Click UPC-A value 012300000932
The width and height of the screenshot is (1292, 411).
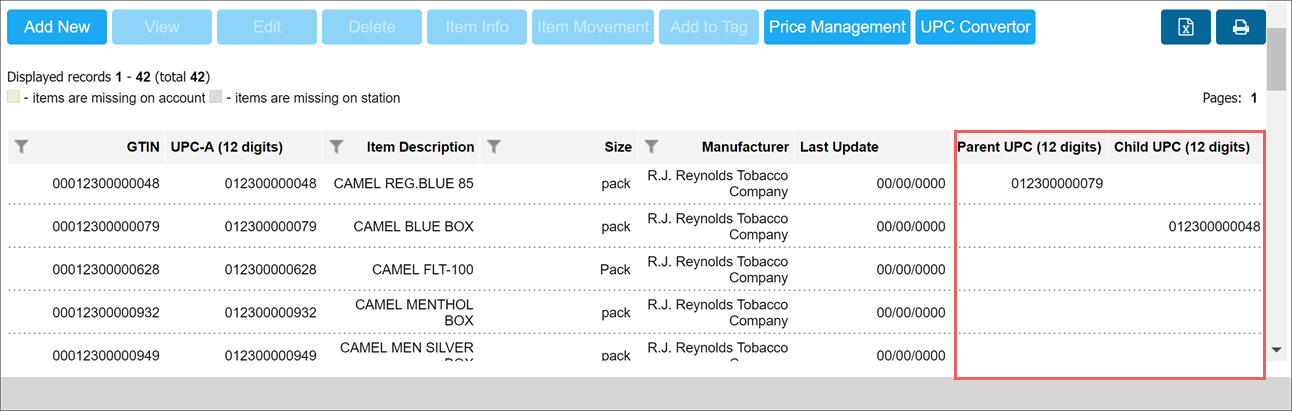point(270,312)
